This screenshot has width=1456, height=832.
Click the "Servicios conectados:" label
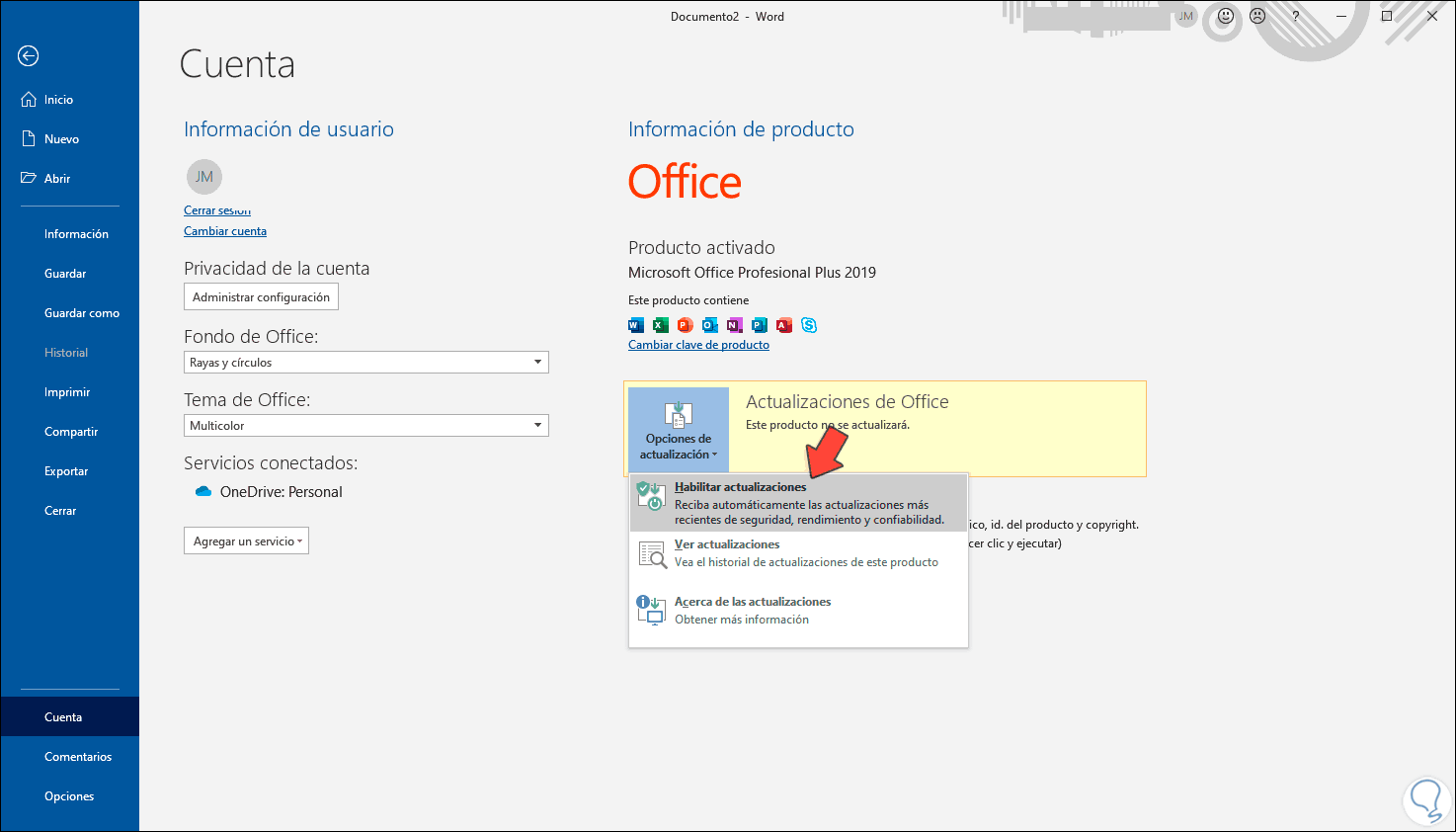click(x=271, y=463)
